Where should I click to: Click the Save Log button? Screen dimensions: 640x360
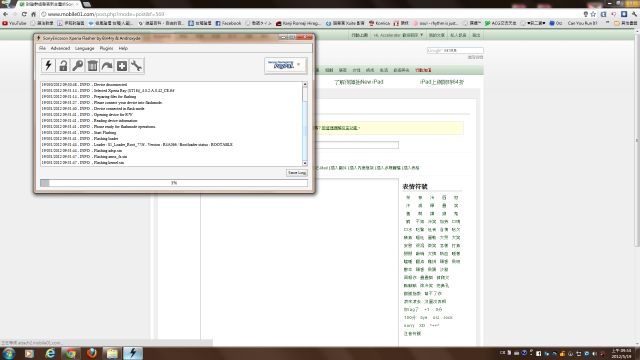coord(297,173)
